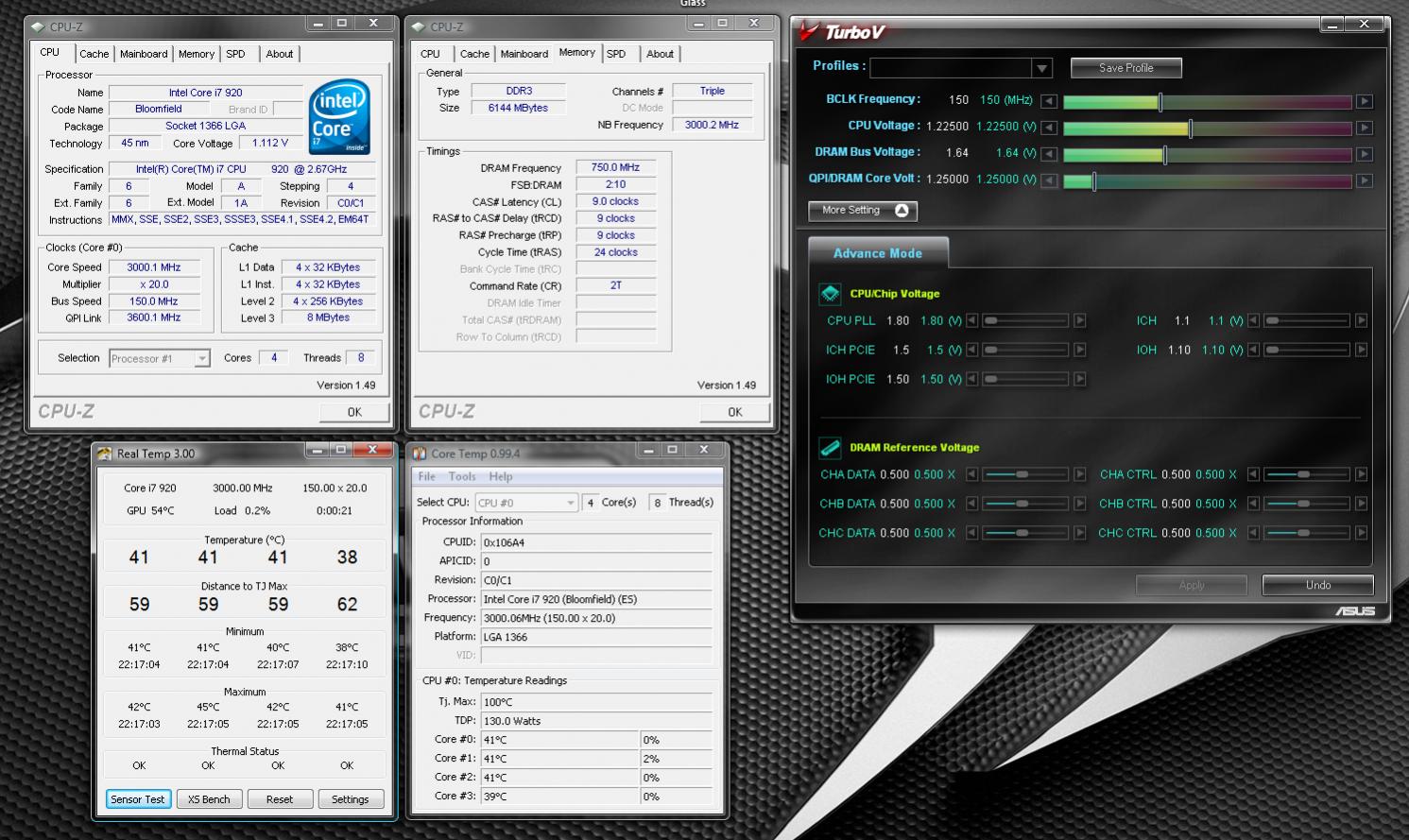Open Settings in Real Temp
The height and width of the screenshot is (840, 1409).
click(x=351, y=799)
